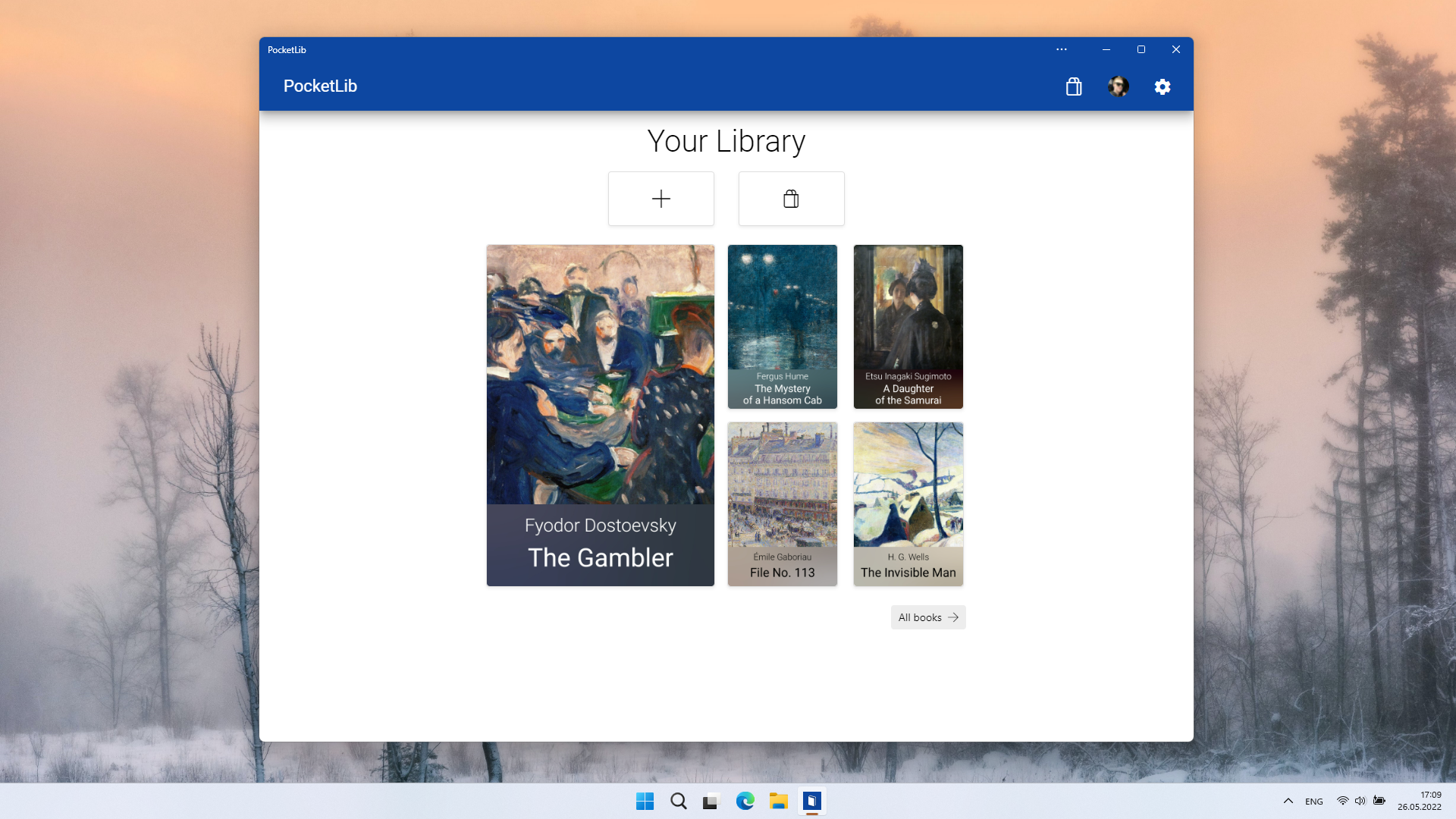Open A Daughter of the Samurai
Viewport: 1456px width, 819px height.
907,326
